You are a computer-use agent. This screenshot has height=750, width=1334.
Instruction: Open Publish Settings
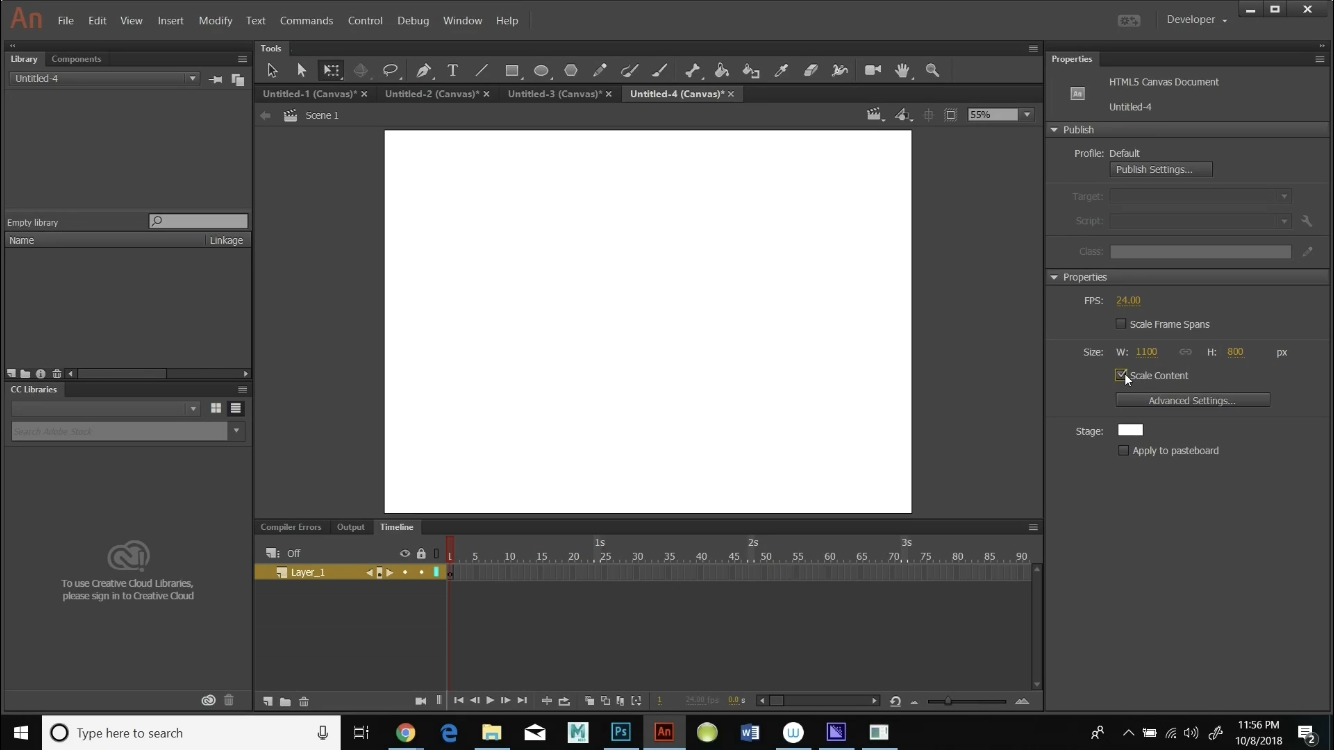(x=1160, y=169)
